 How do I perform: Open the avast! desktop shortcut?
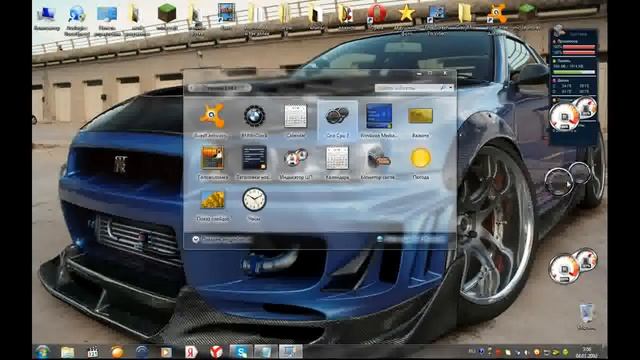497,17
